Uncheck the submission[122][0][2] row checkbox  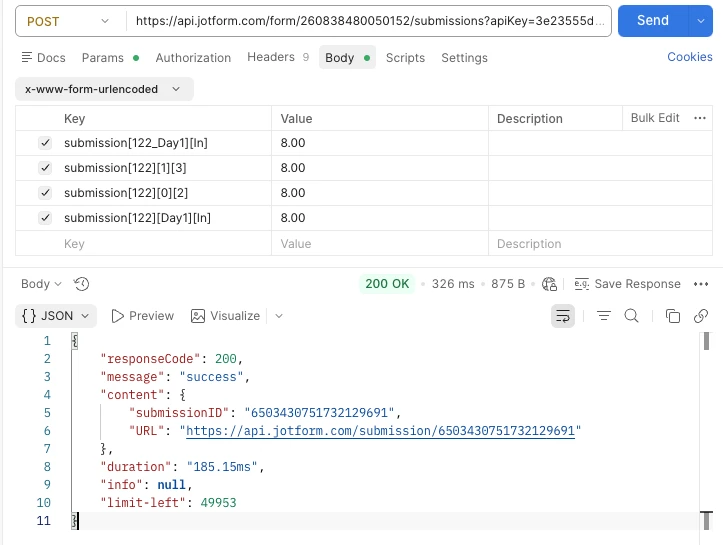(45, 193)
